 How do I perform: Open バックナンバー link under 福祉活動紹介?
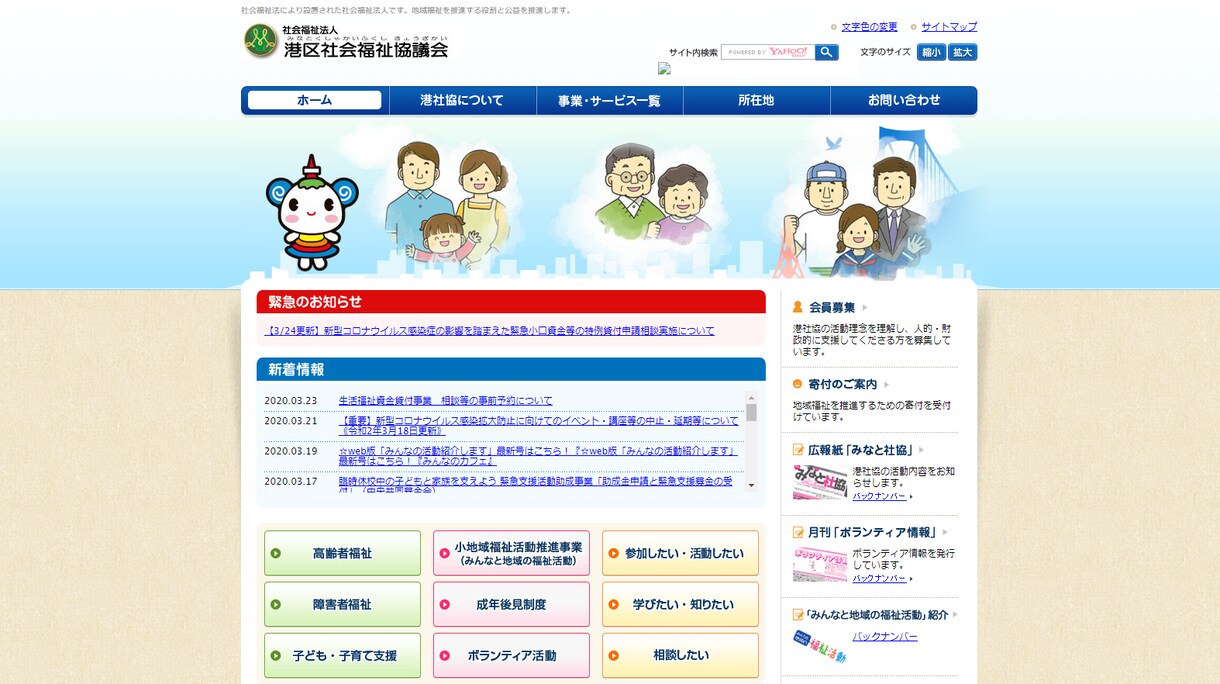pos(885,637)
